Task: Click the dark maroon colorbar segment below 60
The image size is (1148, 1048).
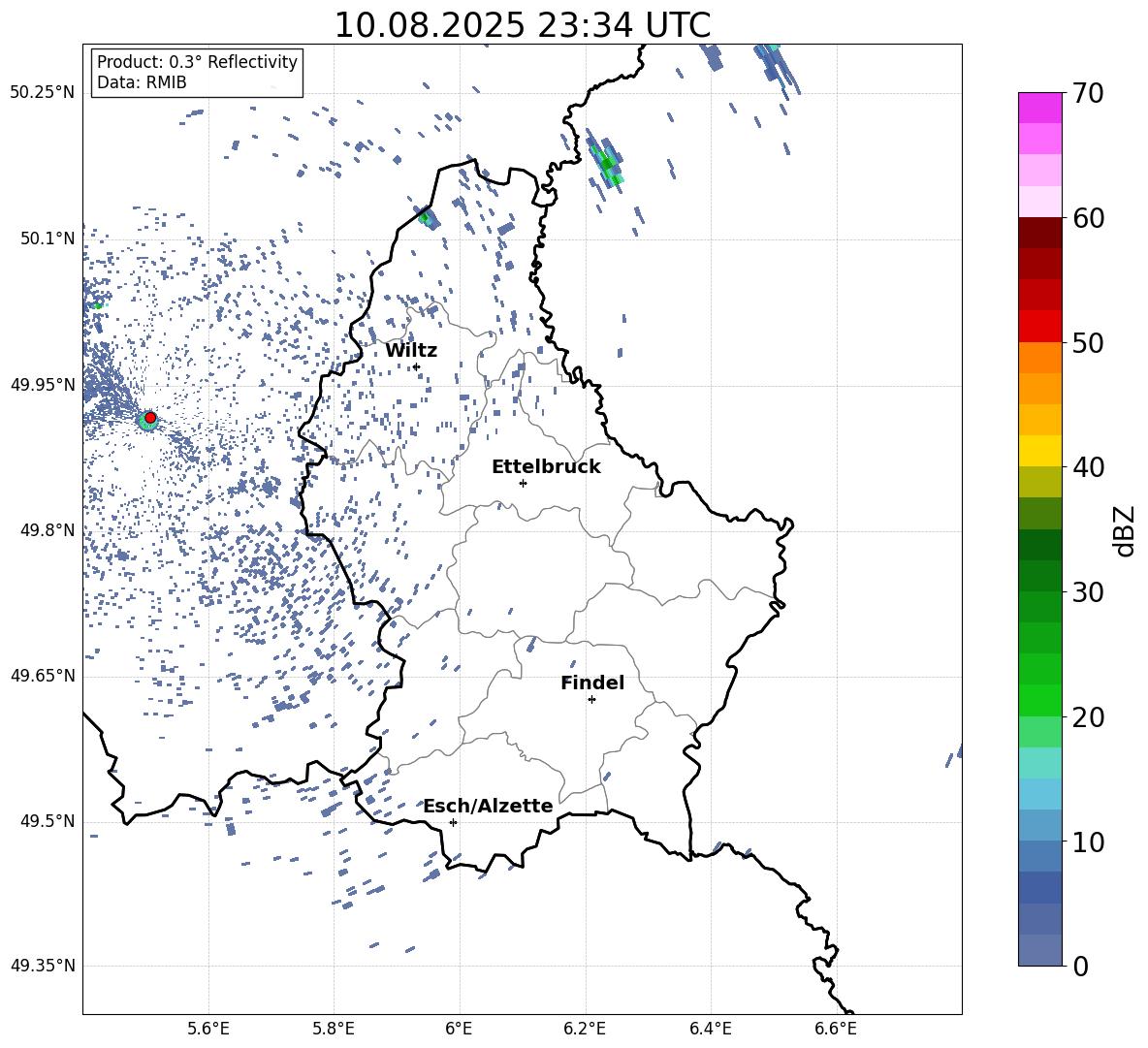Action: (1039, 233)
